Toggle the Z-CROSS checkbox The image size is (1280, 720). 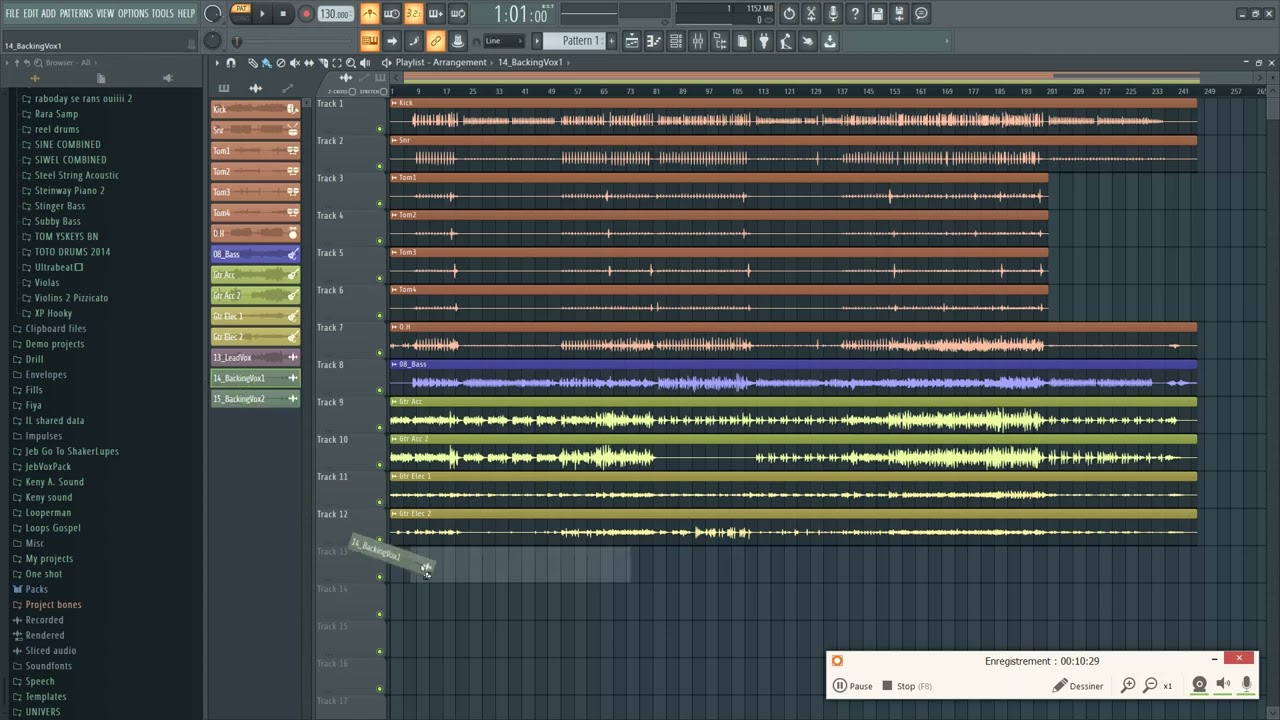coord(352,91)
